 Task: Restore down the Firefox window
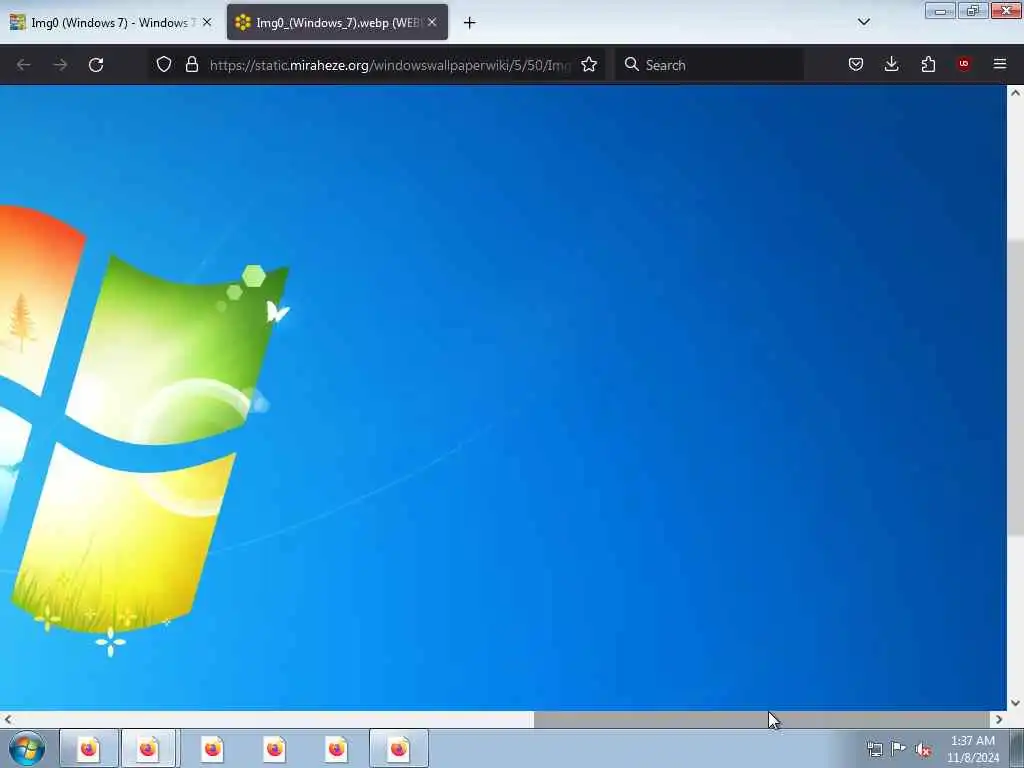tap(973, 10)
